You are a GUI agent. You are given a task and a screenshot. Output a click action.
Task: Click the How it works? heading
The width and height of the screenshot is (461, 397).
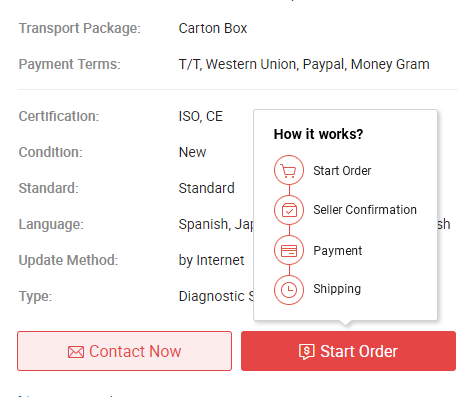[x=318, y=134]
